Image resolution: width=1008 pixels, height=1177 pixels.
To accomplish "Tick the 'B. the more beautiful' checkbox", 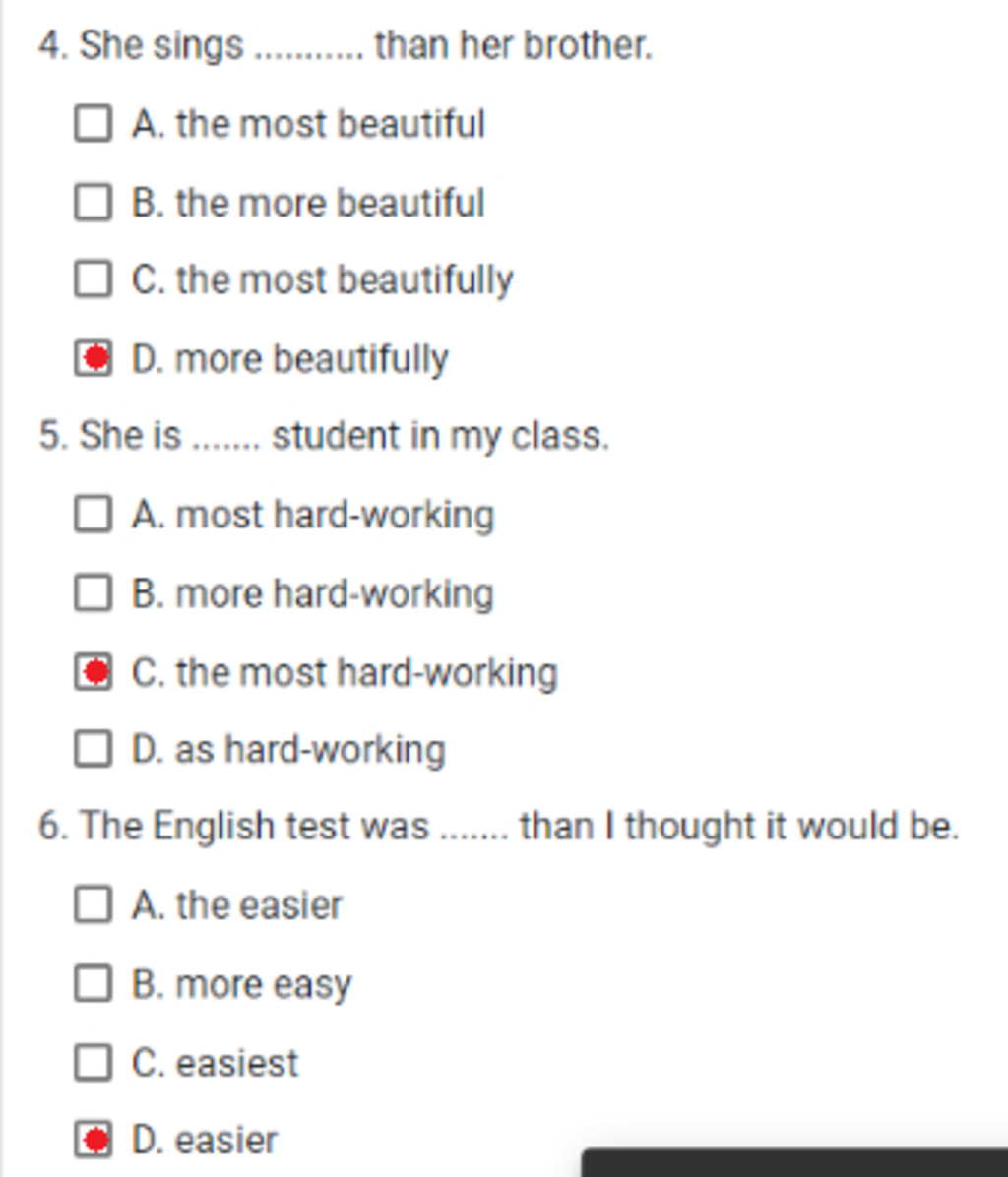I will click(93, 203).
